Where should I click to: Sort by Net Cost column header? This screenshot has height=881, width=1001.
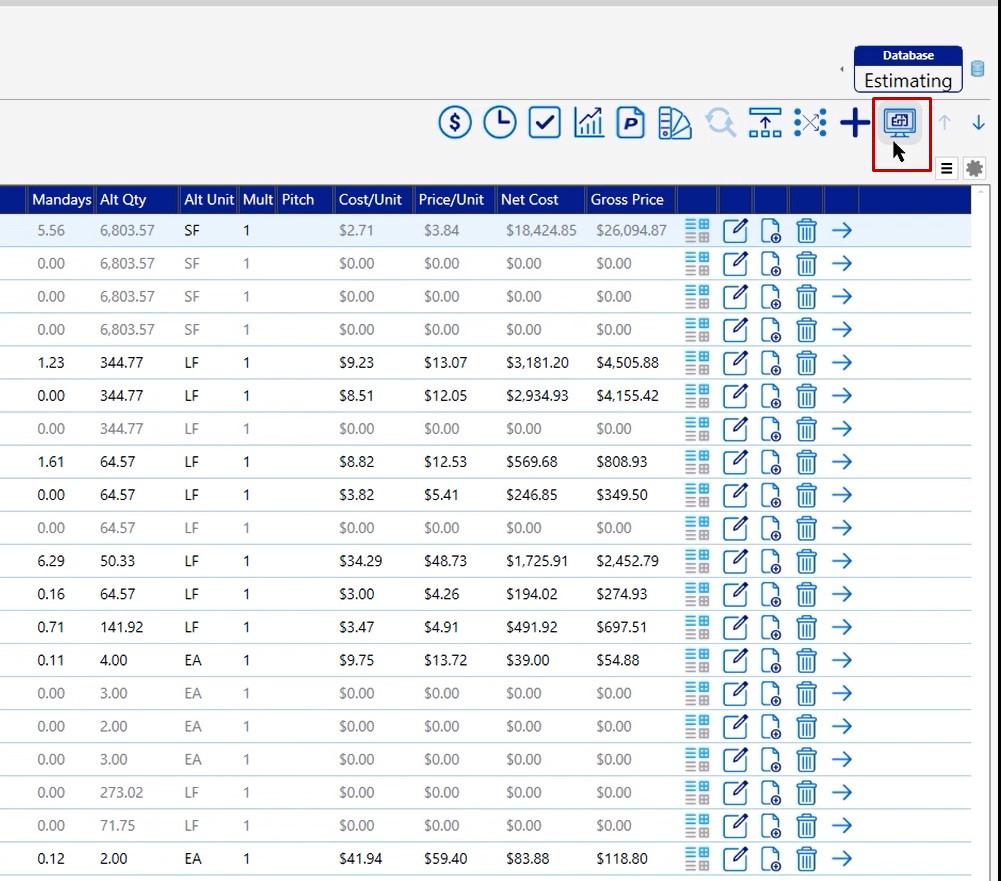click(530, 199)
